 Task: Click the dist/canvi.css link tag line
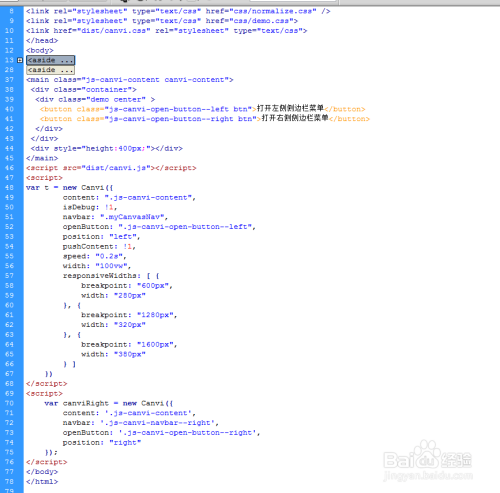click(166, 31)
